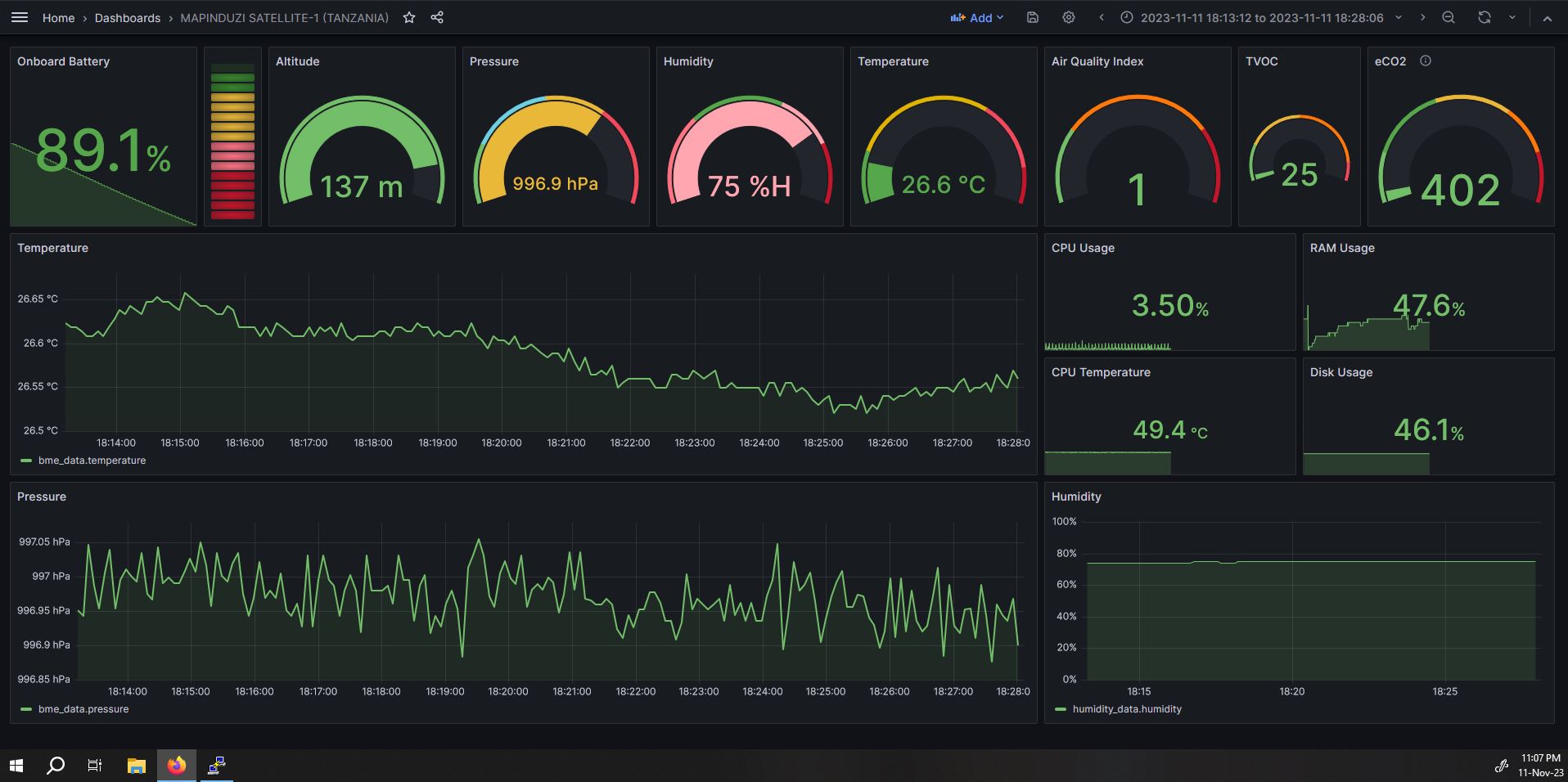Open Firefox in the Windows taskbar
This screenshot has height=782, width=1568.
177,766
